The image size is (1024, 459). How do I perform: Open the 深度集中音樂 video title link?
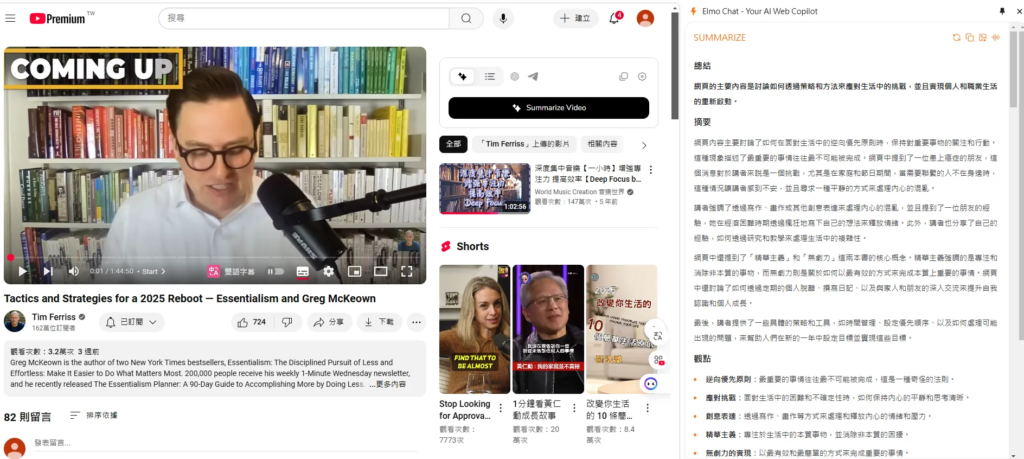click(x=588, y=174)
